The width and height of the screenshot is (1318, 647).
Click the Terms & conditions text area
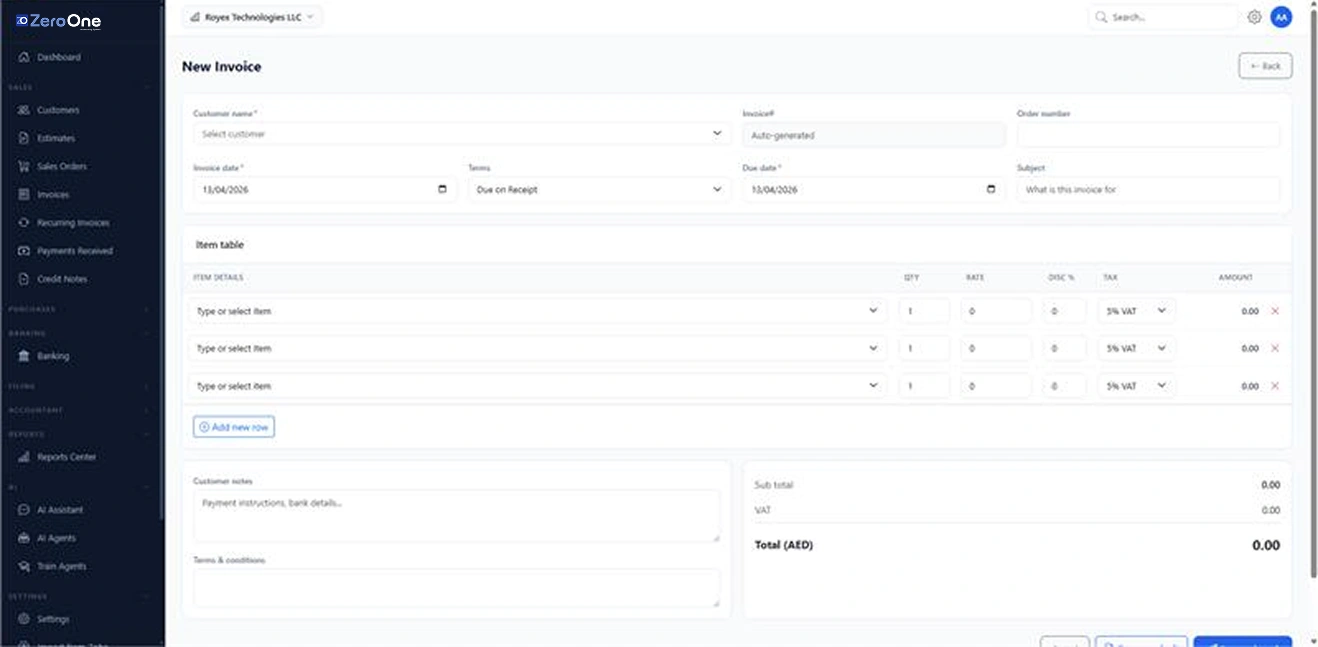point(456,588)
